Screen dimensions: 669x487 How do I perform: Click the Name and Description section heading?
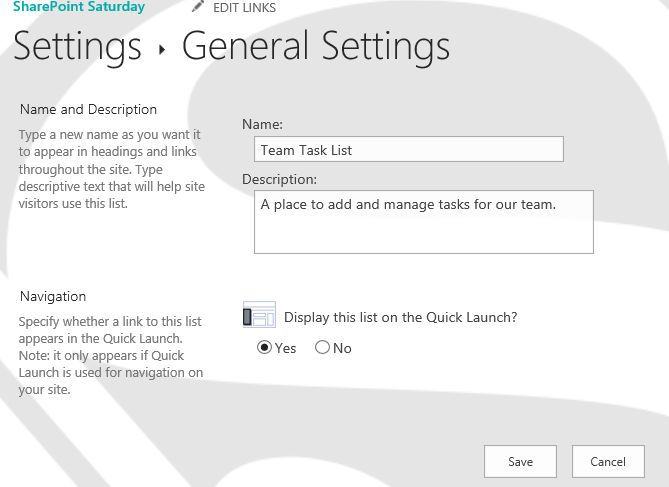[88, 109]
